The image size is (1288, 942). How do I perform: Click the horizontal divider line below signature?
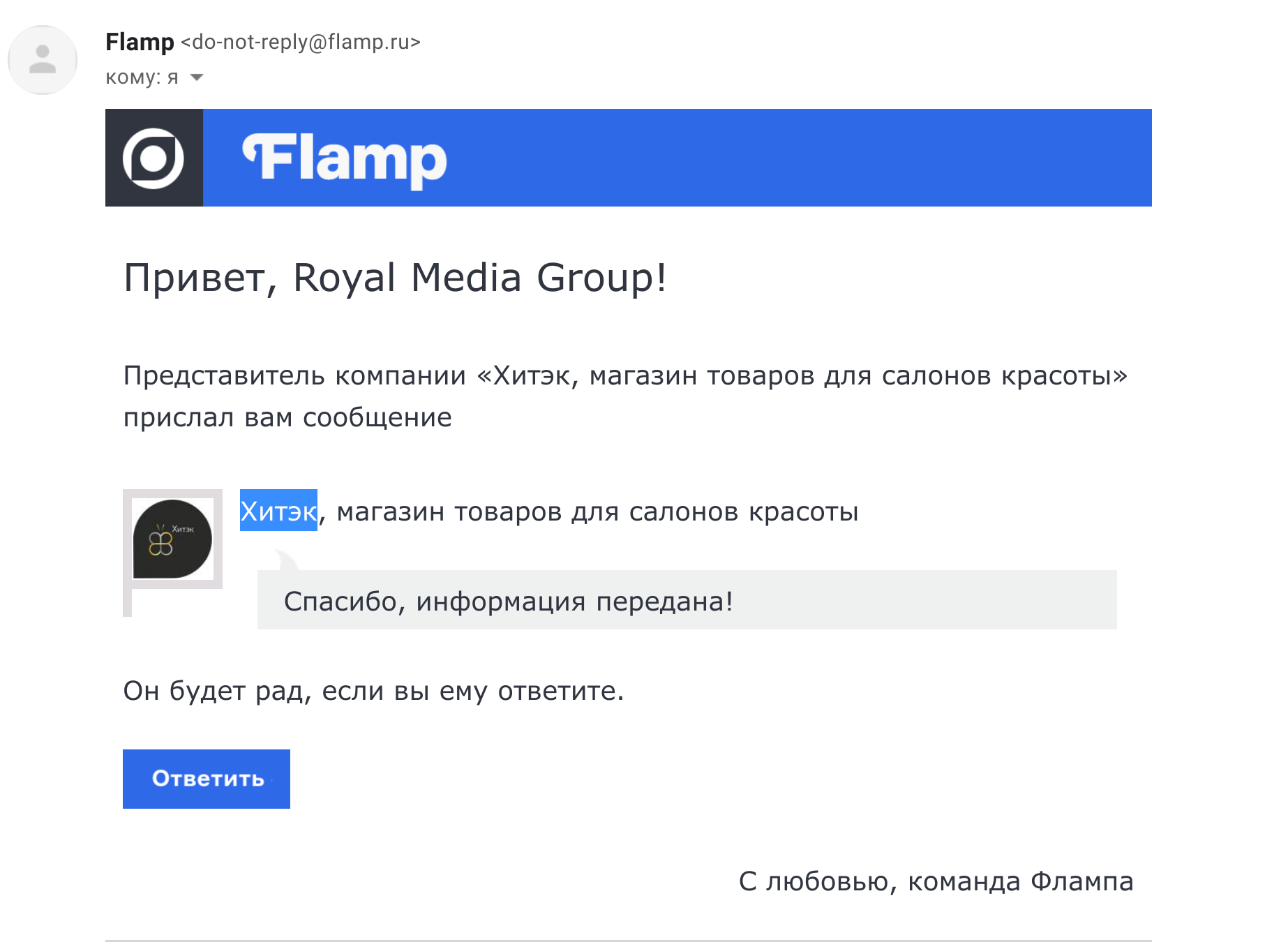click(628, 940)
